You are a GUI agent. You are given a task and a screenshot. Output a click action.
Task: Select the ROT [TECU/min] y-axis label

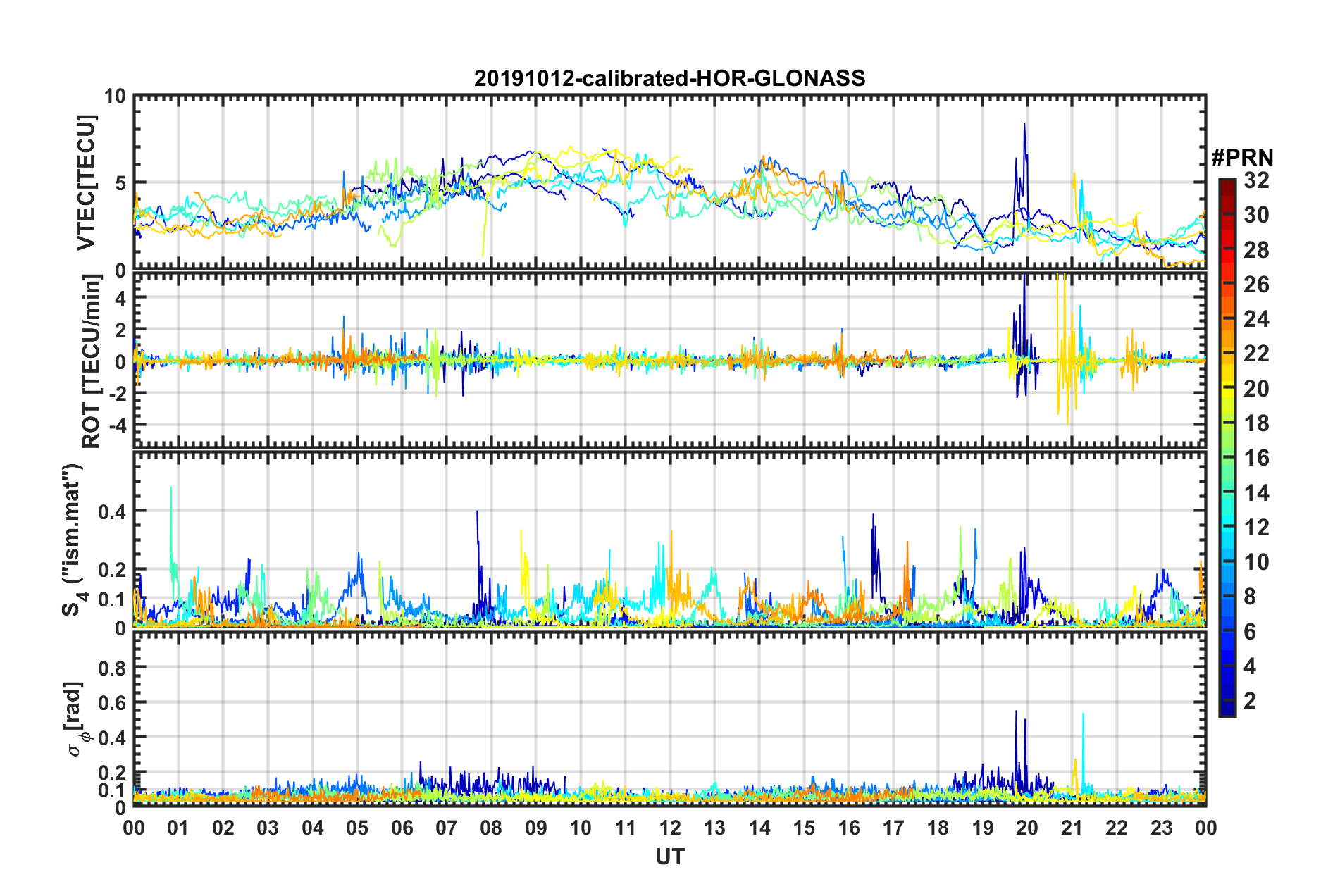(92, 361)
